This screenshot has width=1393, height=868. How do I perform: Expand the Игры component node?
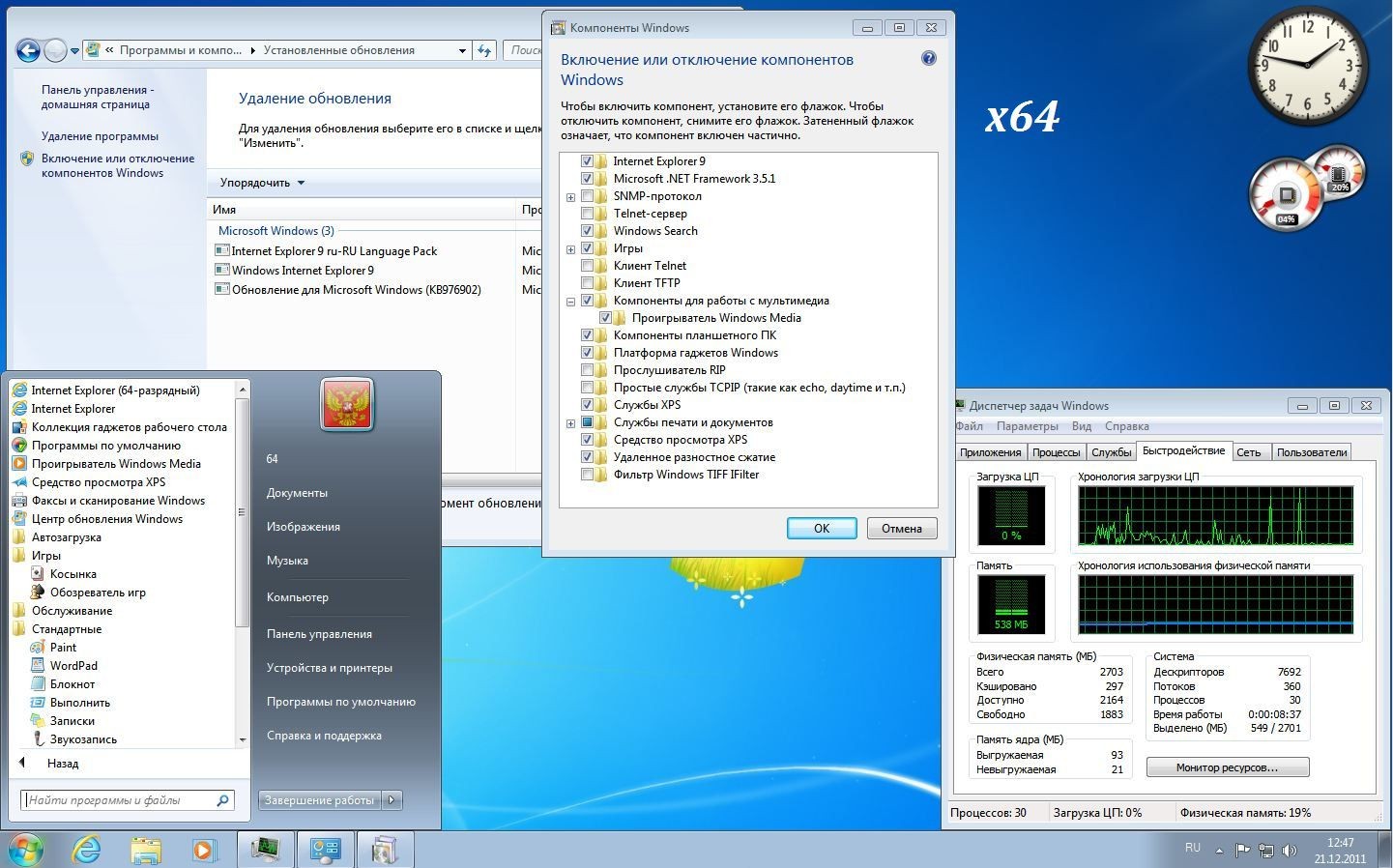(570, 249)
